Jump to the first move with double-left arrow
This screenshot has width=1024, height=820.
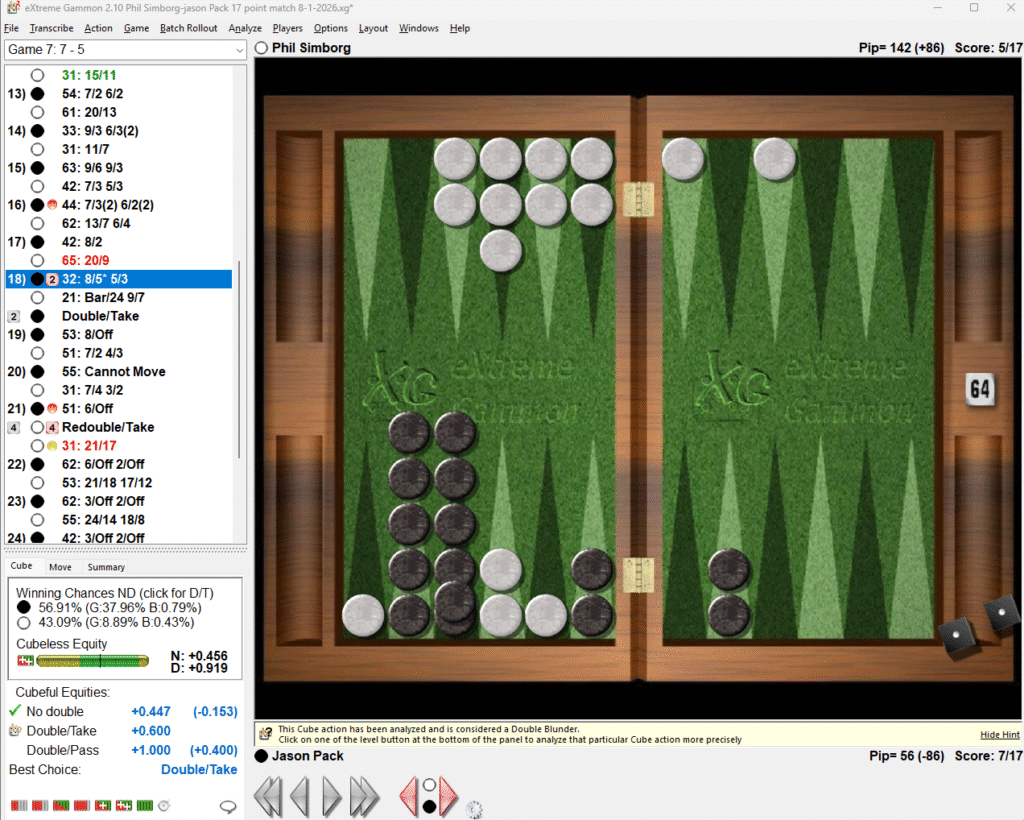coord(268,796)
